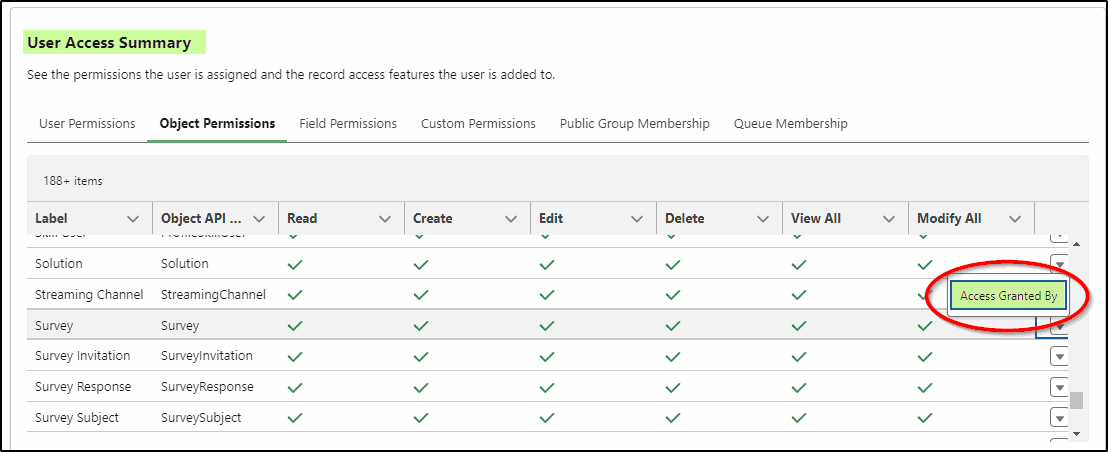Open the Queue Membership tab
1108x452 pixels.
(791, 124)
